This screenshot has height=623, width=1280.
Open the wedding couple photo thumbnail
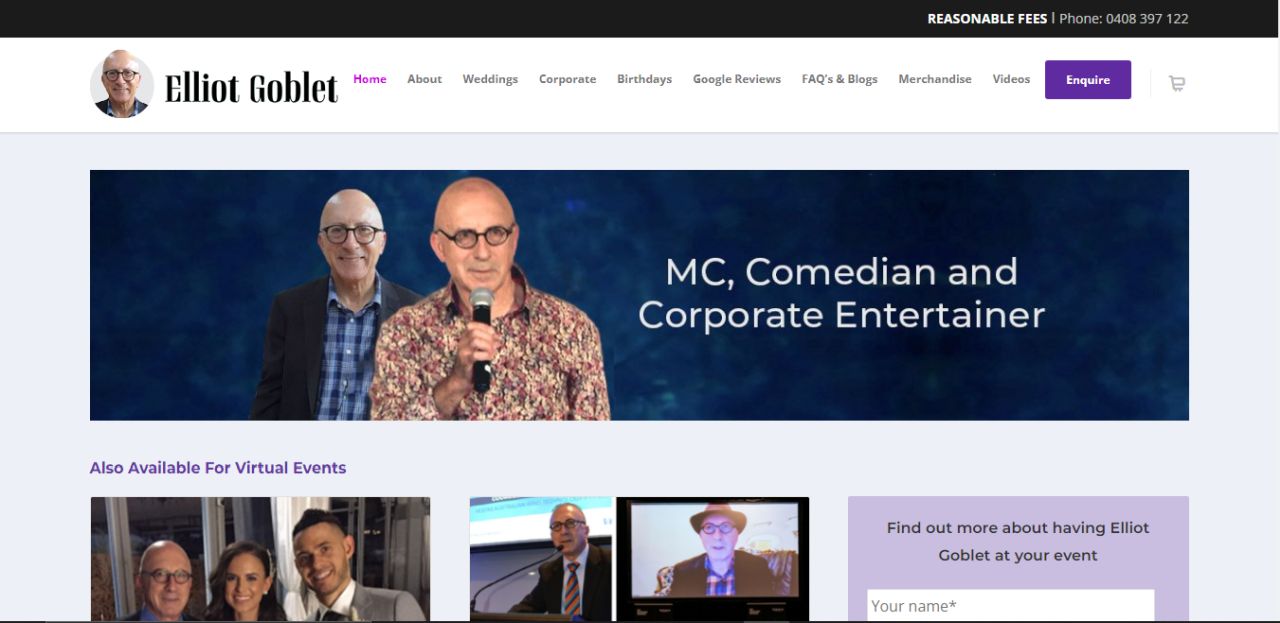[x=260, y=559]
